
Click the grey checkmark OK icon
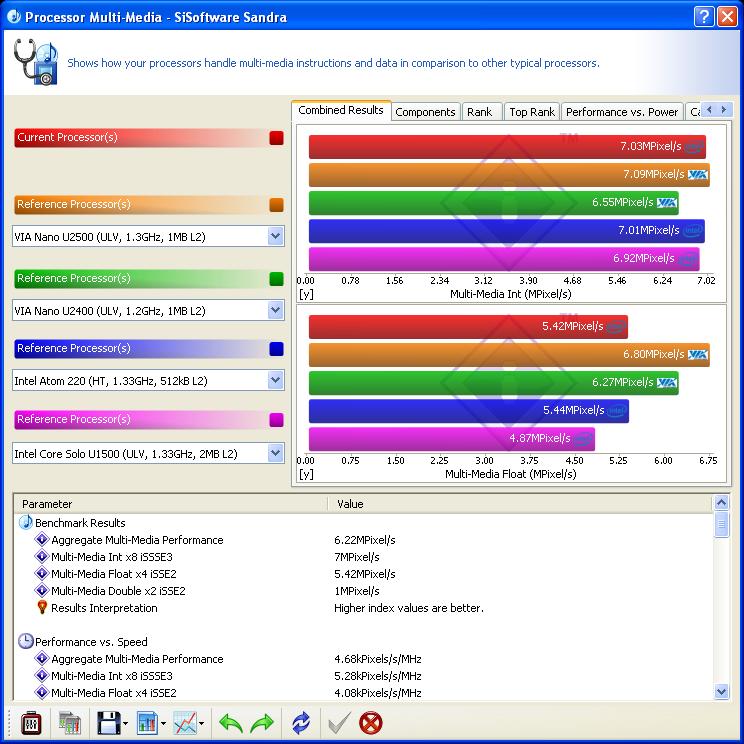(340, 723)
